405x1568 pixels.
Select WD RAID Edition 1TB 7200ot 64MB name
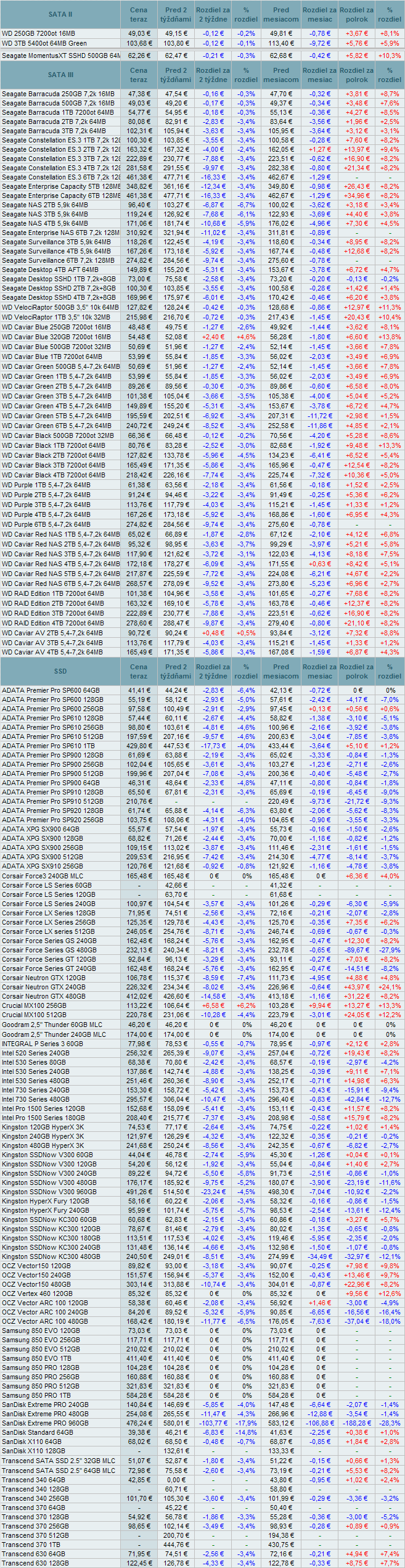tap(53, 594)
